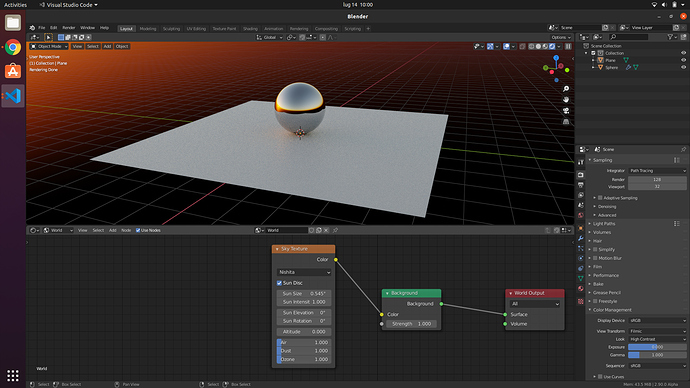The image size is (690, 388).
Task: Pause the viewport render preview
Action: tap(568, 46)
